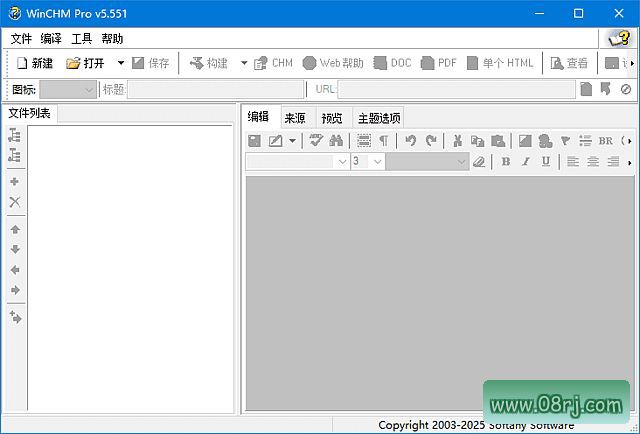The width and height of the screenshot is (640, 434).
Task: Click the 单个 HTML output button
Action: 500,63
